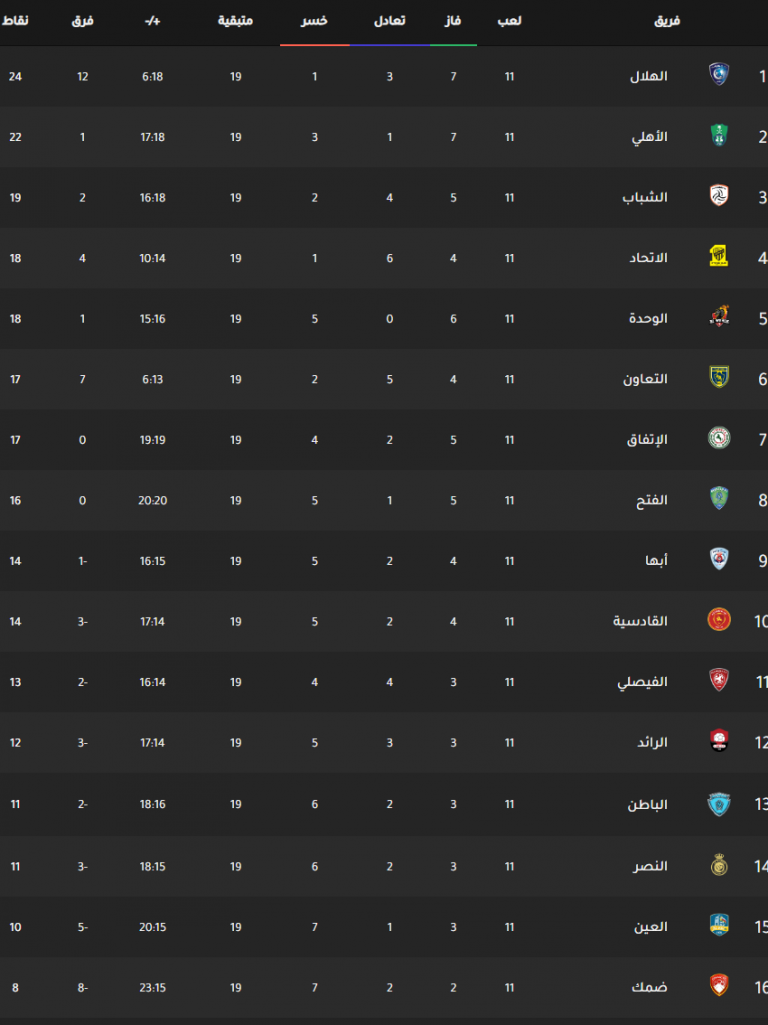Select the yellow الاتحاد club badge
The height and width of the screenshot is (1025, 768).
(719, 256)
